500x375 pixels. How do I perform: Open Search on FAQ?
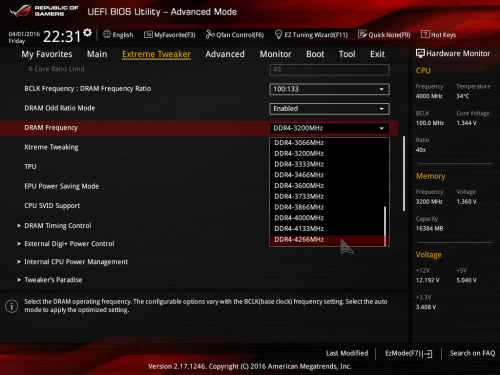[472, 353]
